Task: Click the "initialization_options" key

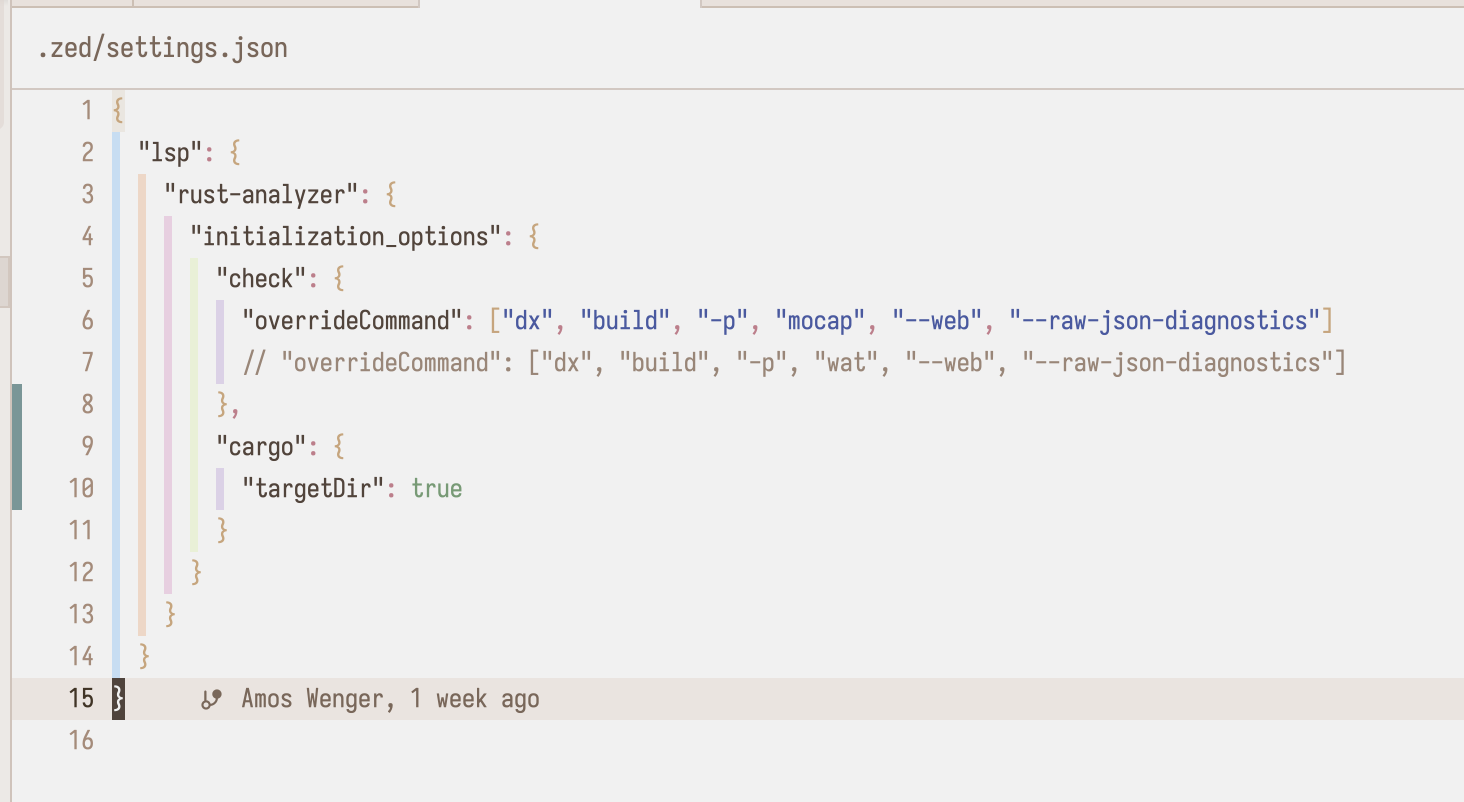Action: tap(345, 237)
